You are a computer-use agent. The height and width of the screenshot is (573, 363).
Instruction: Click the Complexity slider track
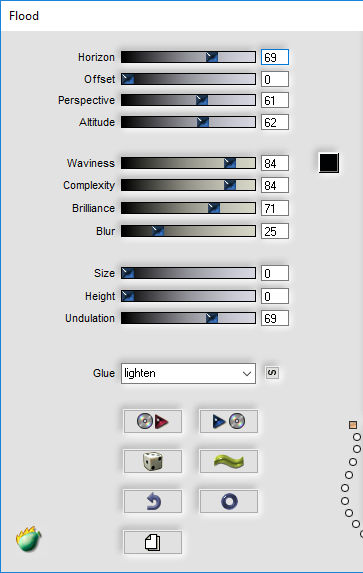(188, 185)
